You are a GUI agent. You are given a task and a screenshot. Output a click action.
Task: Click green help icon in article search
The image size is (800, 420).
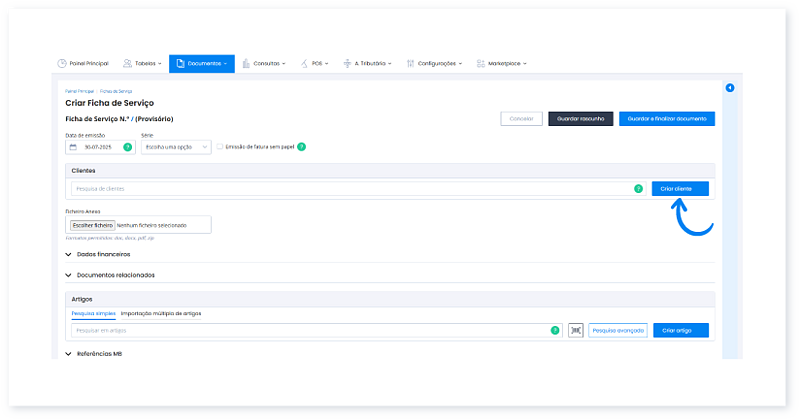554,330
